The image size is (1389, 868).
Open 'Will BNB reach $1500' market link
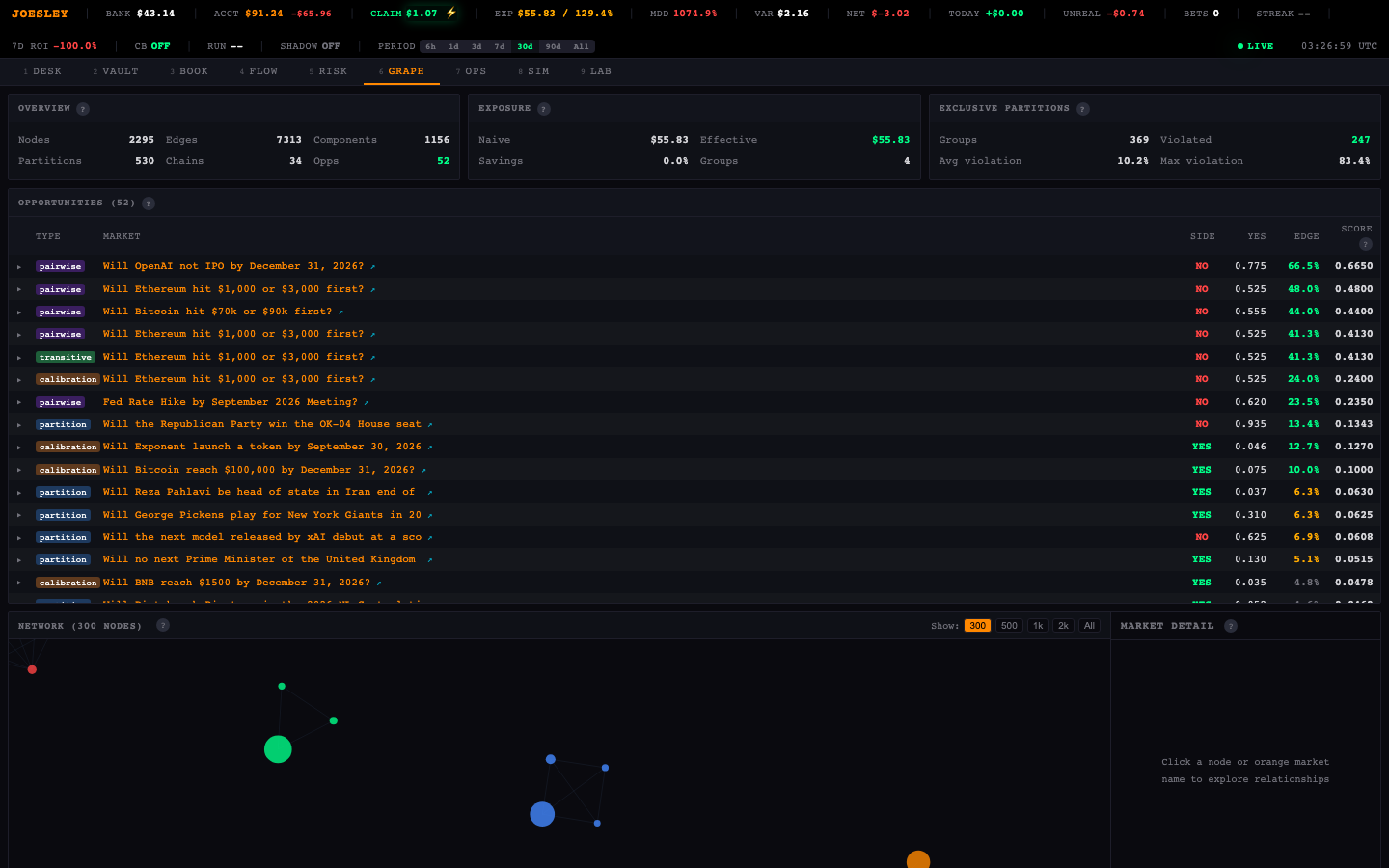(x=236, y=583)
